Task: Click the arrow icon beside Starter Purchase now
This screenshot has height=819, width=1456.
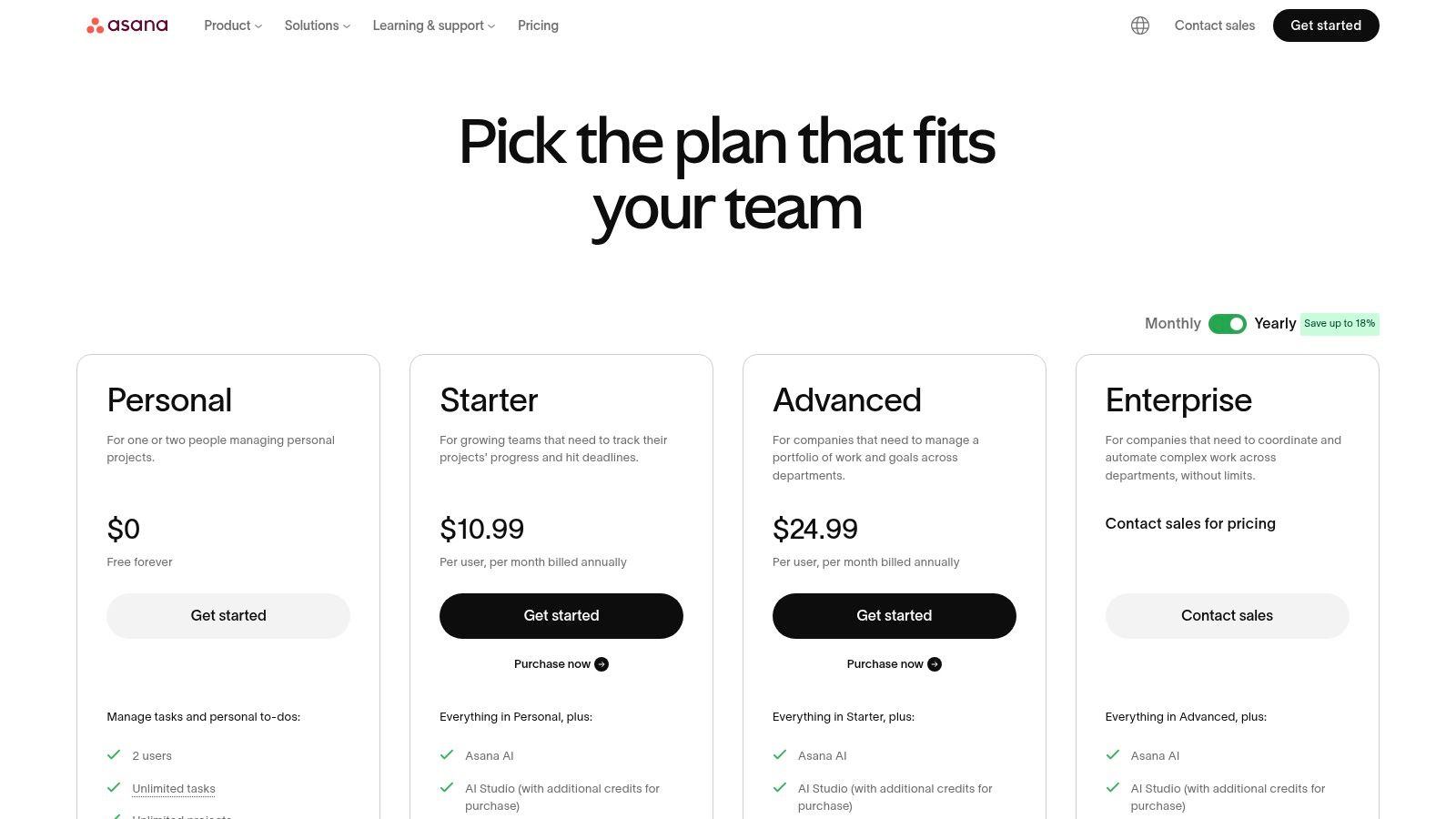Action: tap(602, 664)
